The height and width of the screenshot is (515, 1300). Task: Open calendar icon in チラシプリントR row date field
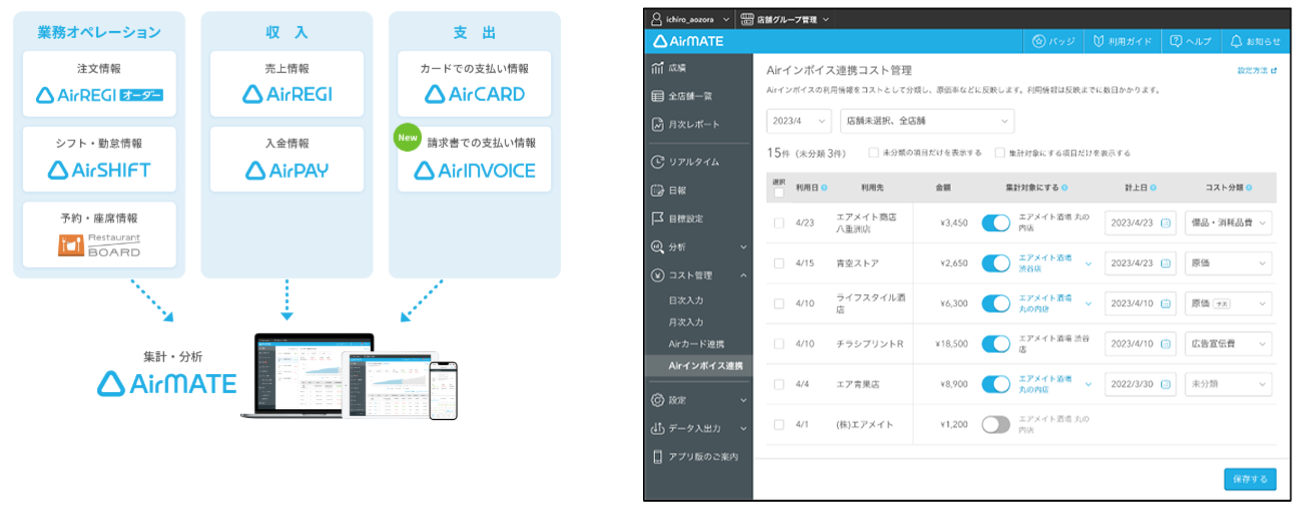tap(1166, 343)
